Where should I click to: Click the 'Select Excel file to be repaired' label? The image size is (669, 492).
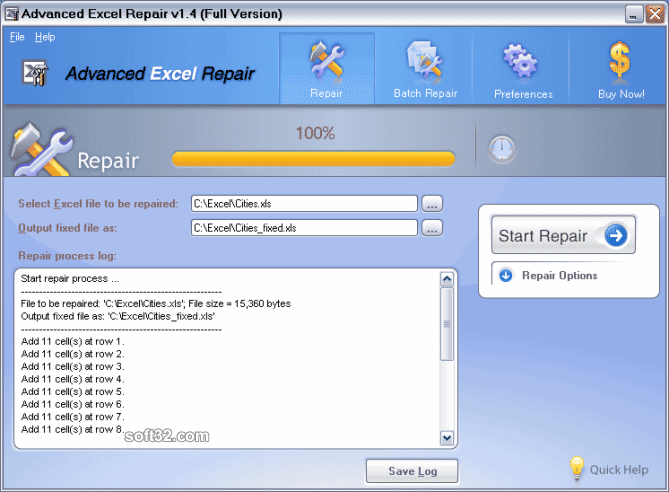tap(98, 204)
